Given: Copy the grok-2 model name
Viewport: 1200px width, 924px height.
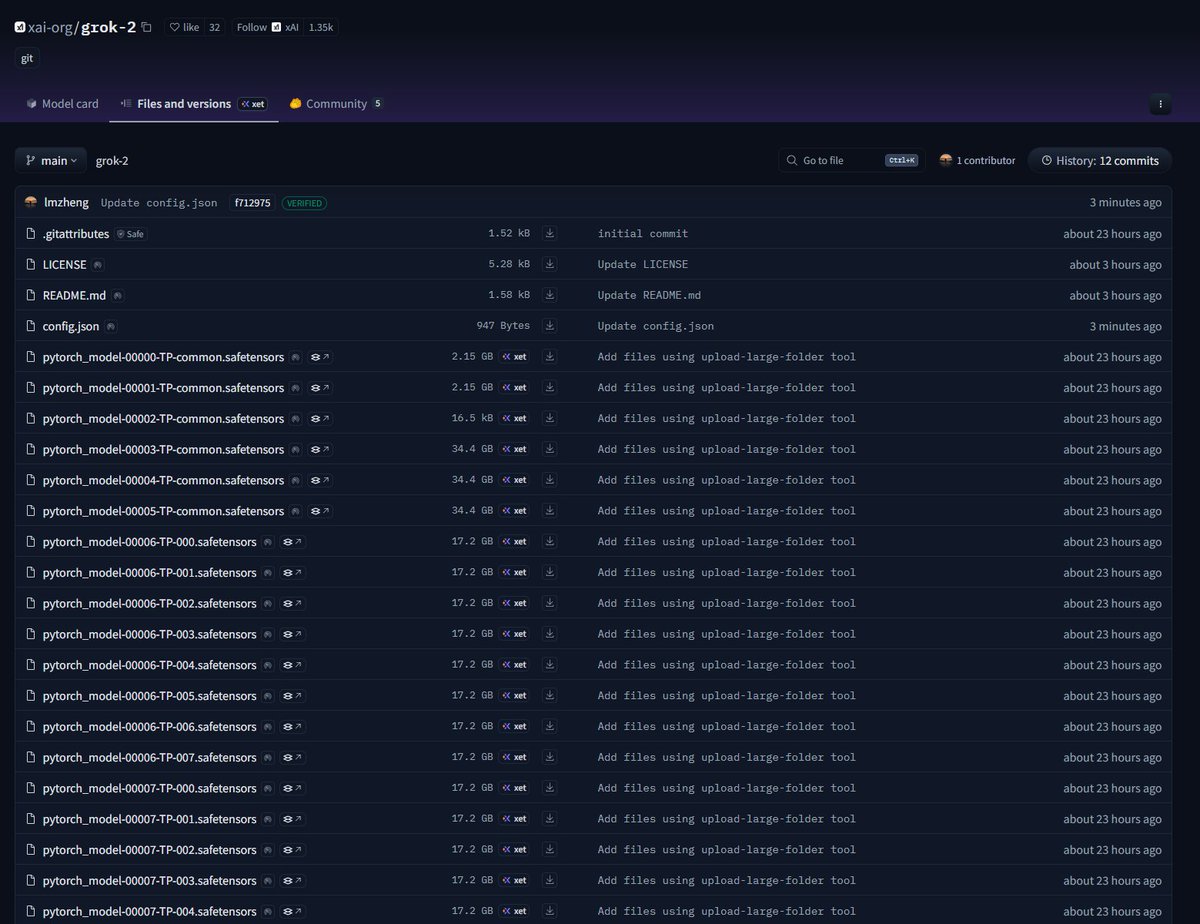Looking at the screenshot, I should [147, 27].
